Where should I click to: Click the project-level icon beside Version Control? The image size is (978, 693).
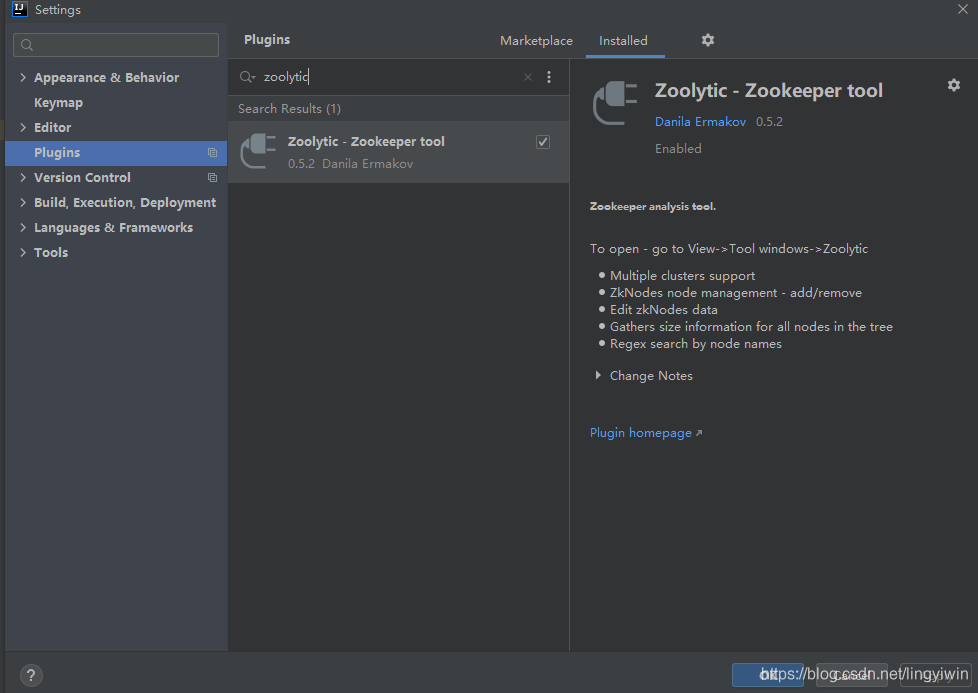click(x=212, y=178)
